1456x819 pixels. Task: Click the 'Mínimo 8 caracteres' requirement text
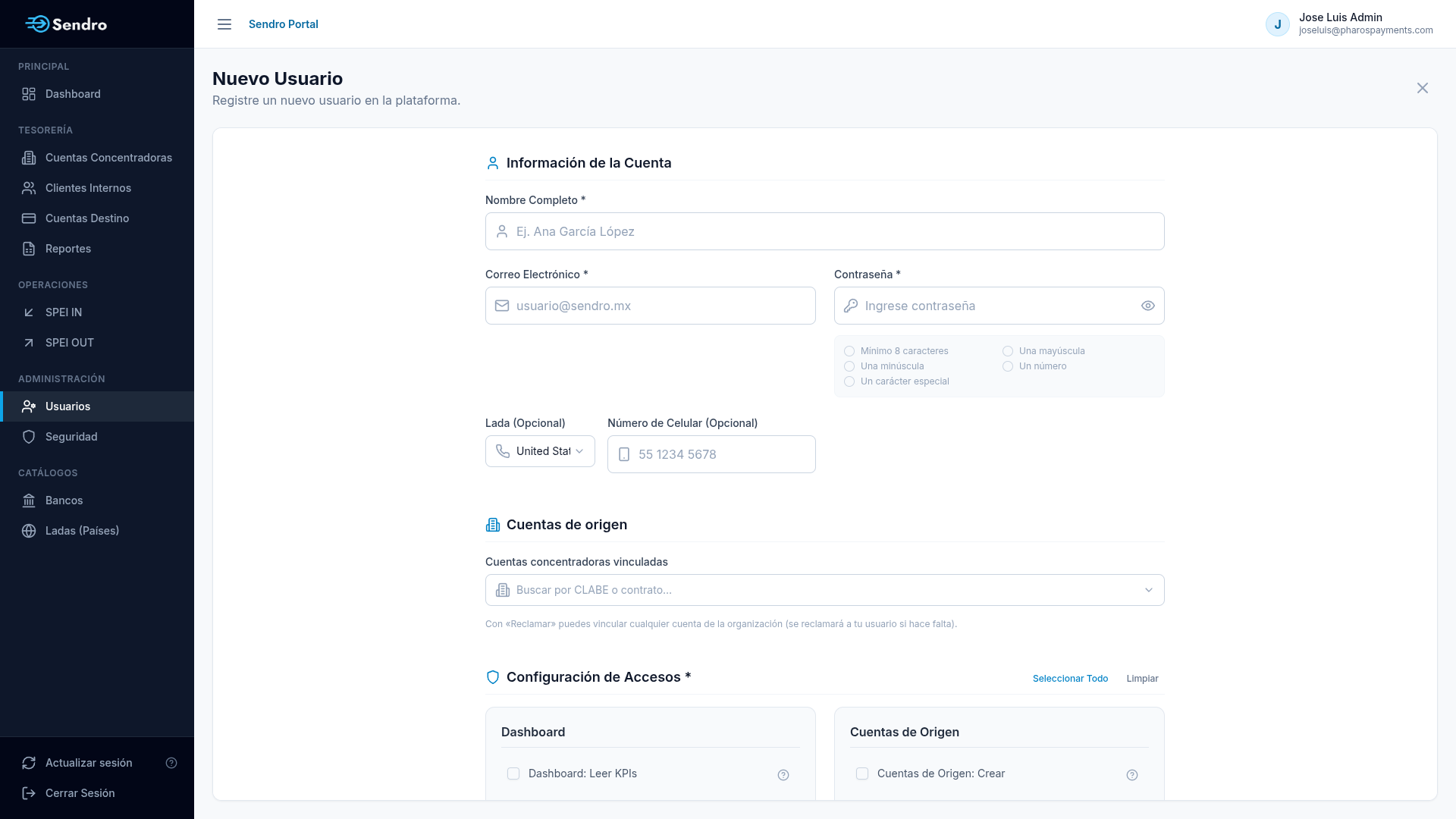coord(904,351)
